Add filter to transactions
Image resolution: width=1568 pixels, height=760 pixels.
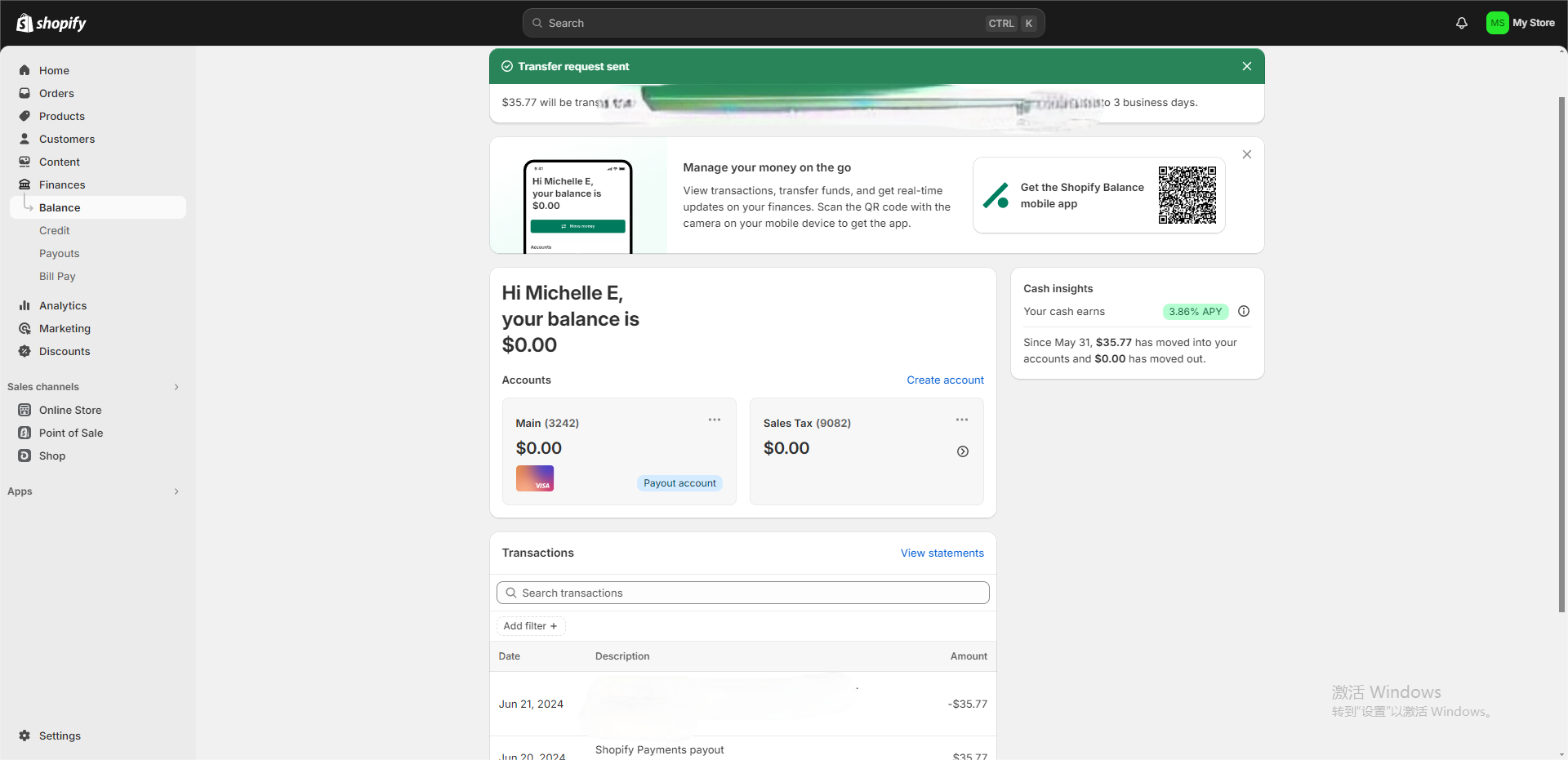point(531,626)
